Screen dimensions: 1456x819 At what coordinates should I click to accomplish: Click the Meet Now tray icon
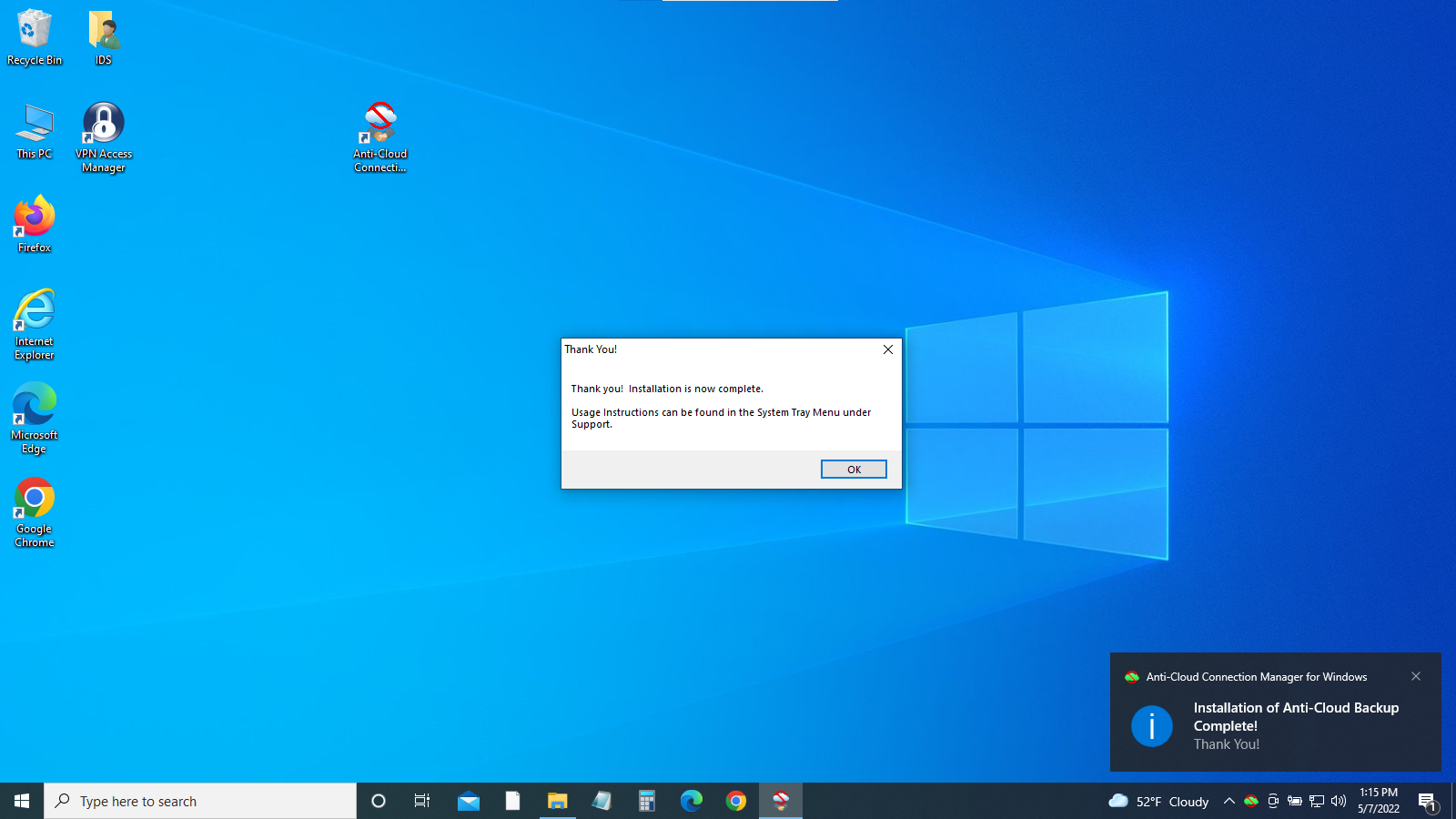pyautogui.click(x=1273, y=801)
